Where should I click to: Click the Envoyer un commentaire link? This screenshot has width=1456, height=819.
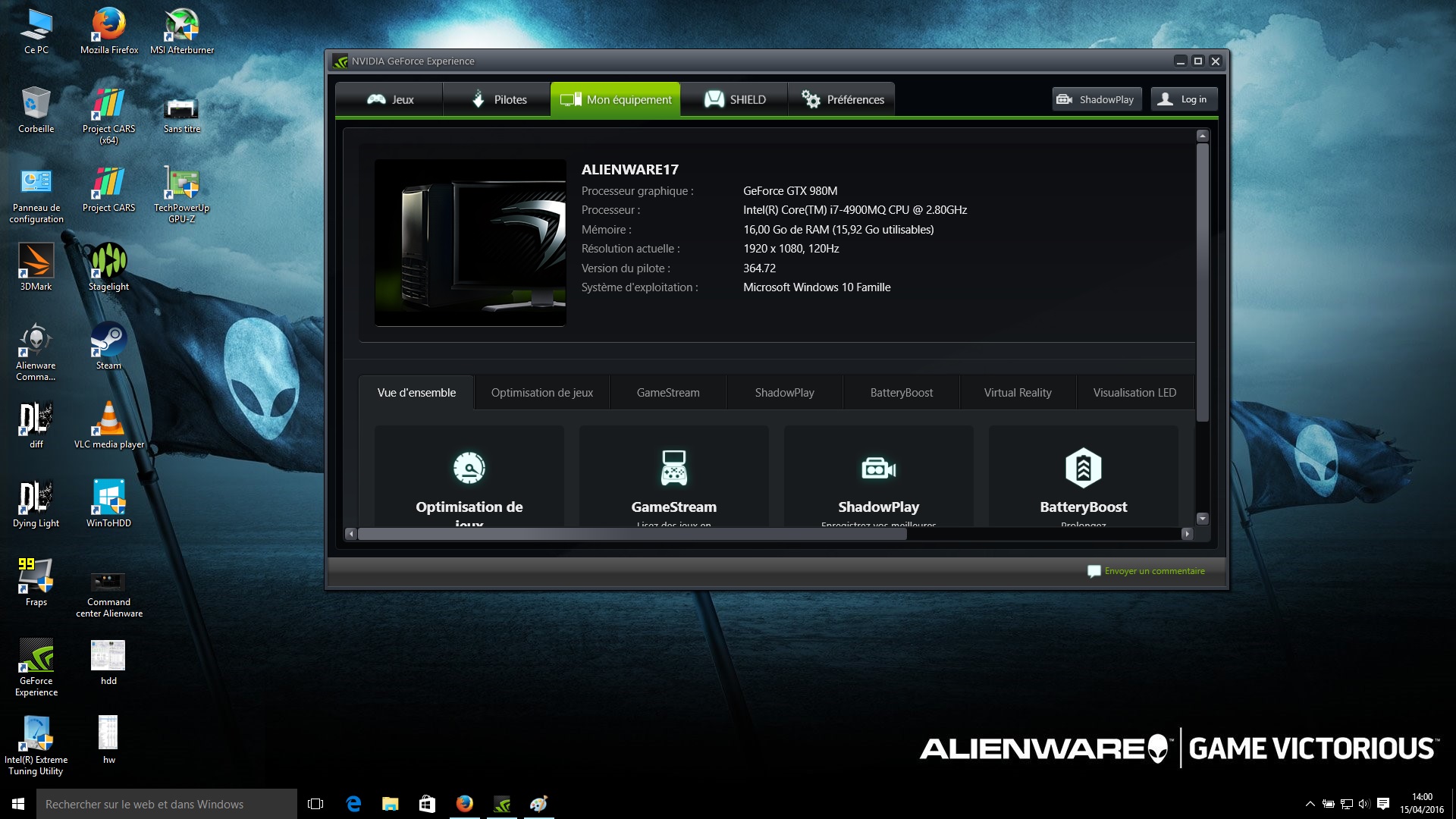coord(1146,571)
